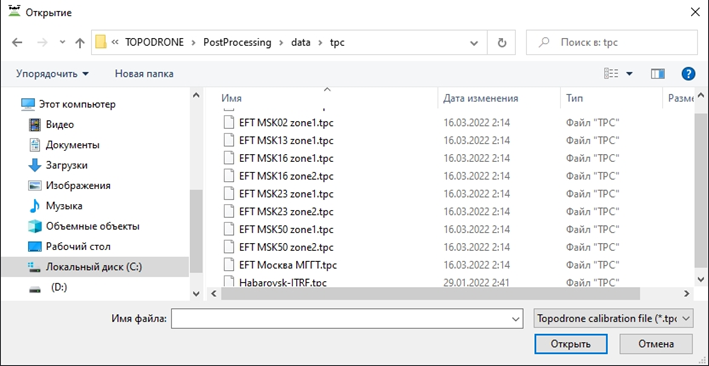Select file EFT MSK02 zone1.tpc

coord(286,123)
